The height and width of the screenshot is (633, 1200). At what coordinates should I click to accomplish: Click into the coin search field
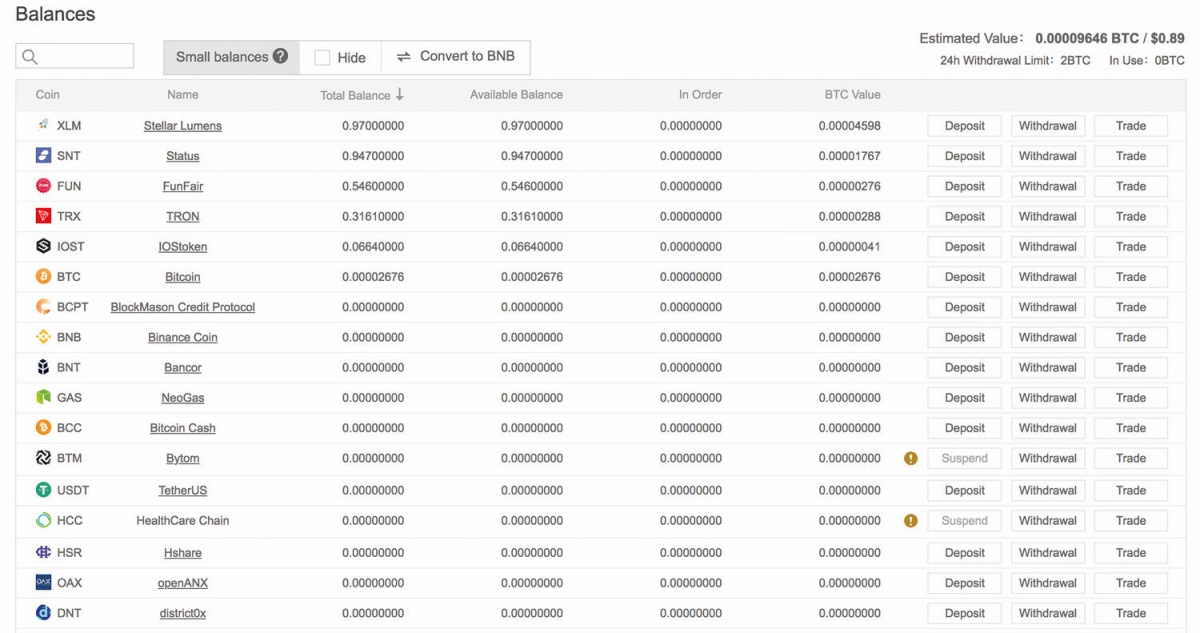pyautogui.click(x=75, y=56)
